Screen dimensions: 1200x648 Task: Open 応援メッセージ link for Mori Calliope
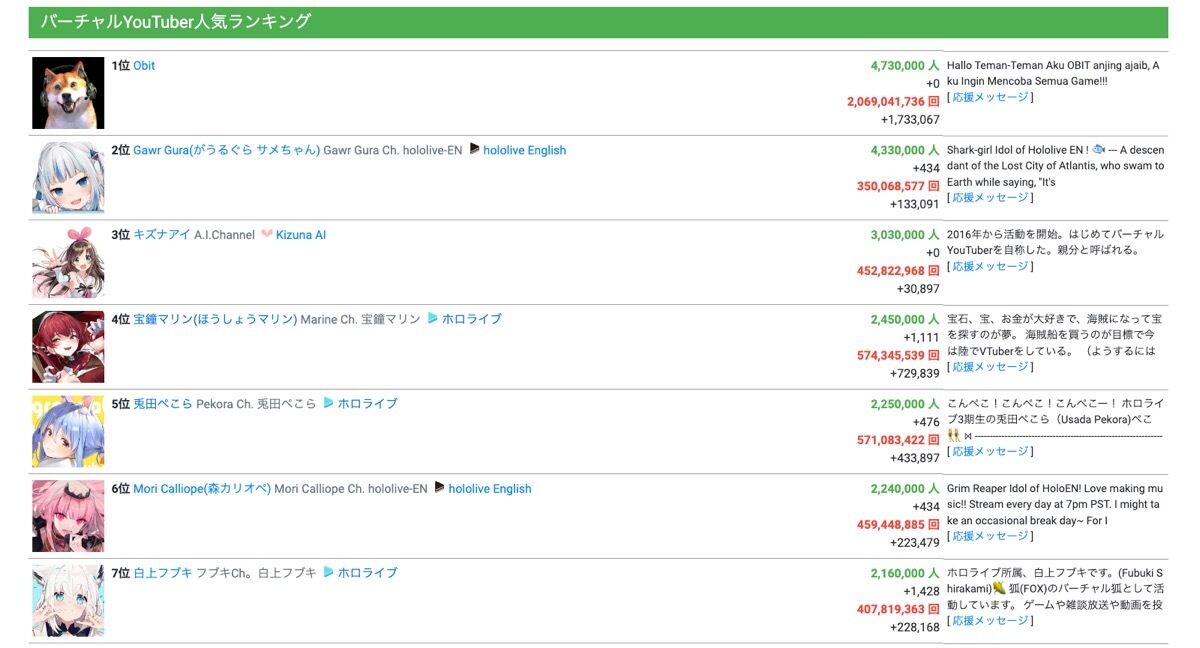tap(990, 536)
